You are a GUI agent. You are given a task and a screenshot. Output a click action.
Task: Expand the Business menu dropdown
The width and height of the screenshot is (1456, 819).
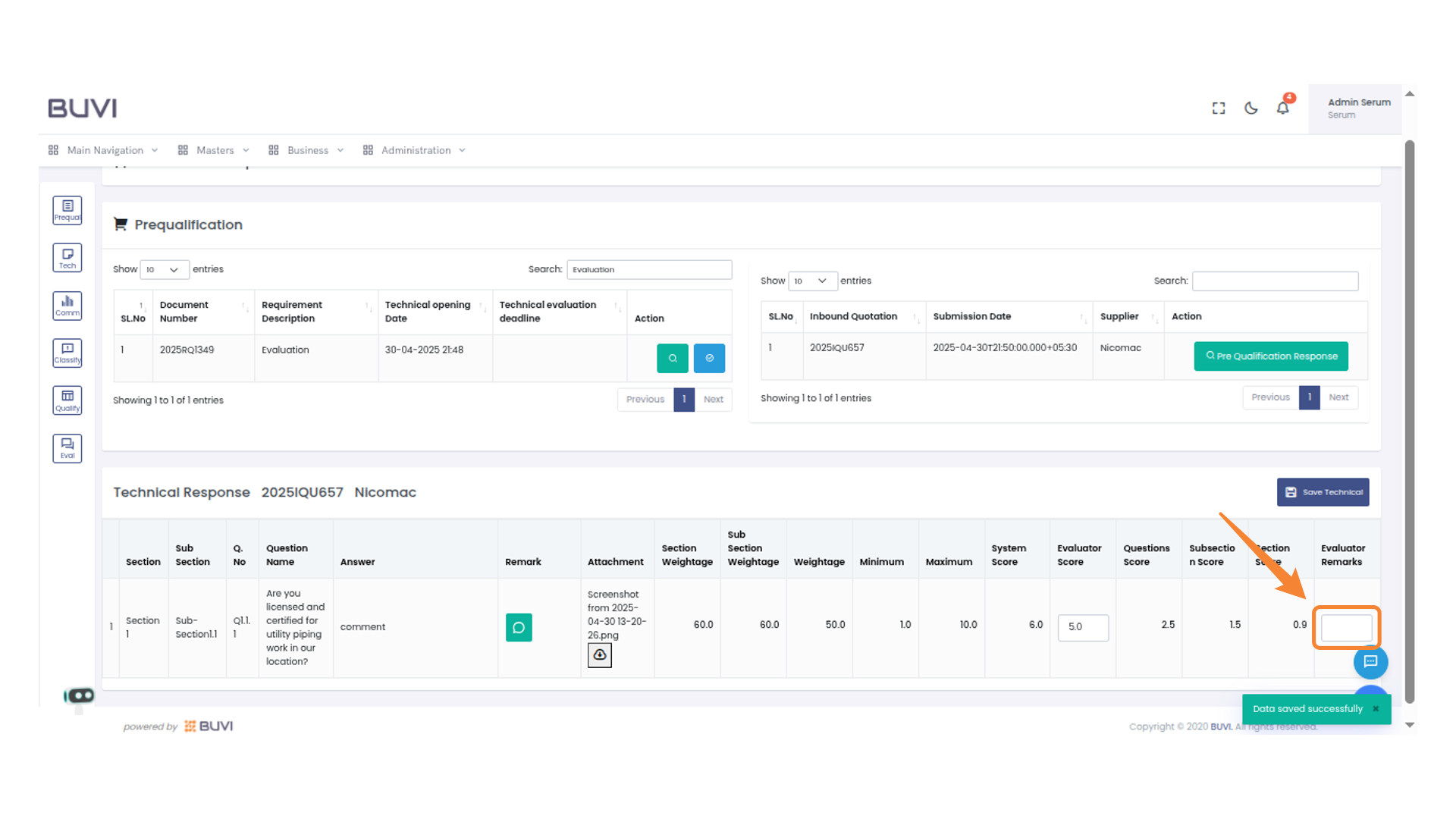coord(307,150)
